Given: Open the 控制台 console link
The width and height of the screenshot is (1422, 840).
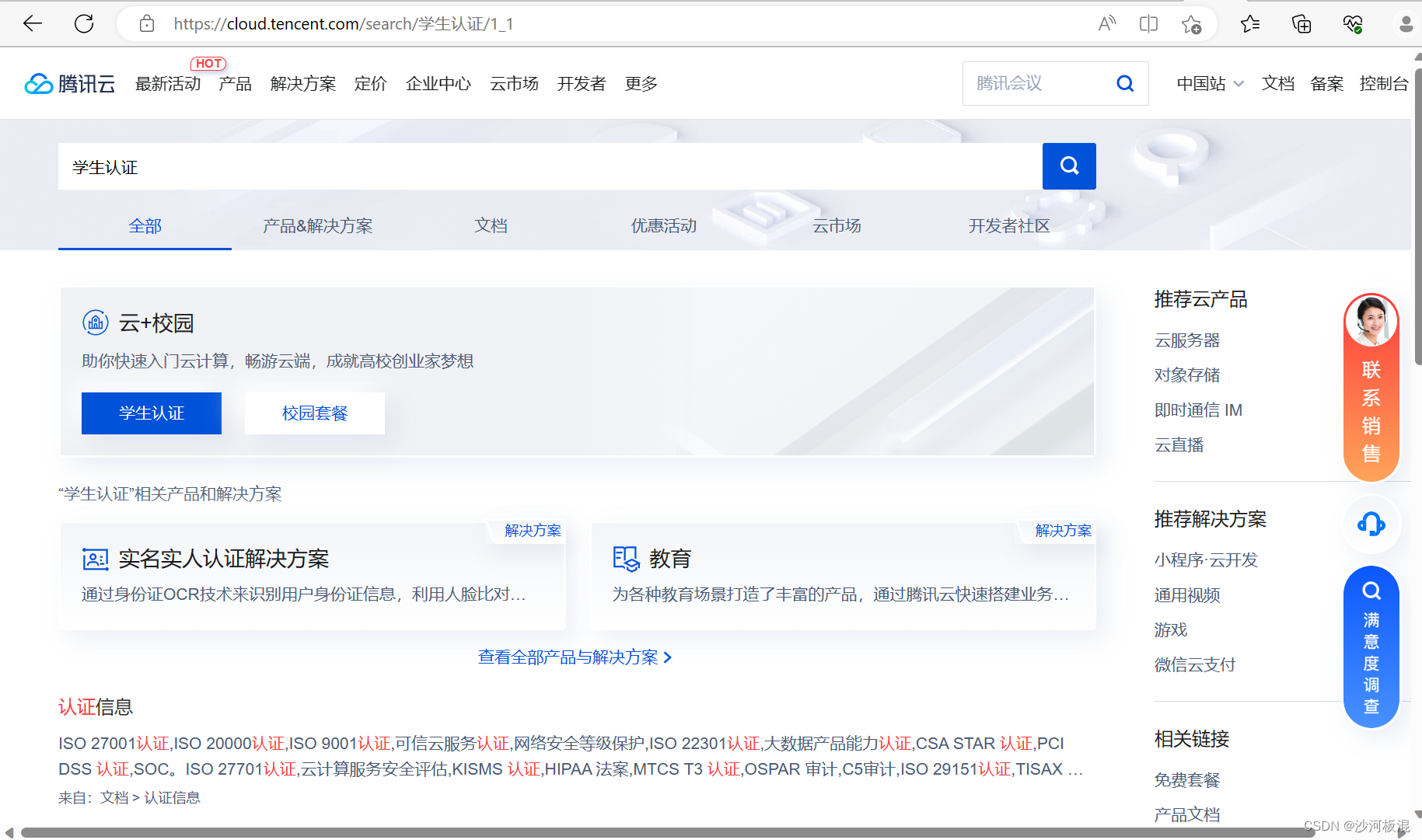Looking at the screenshot, I should pos(1384,83).
